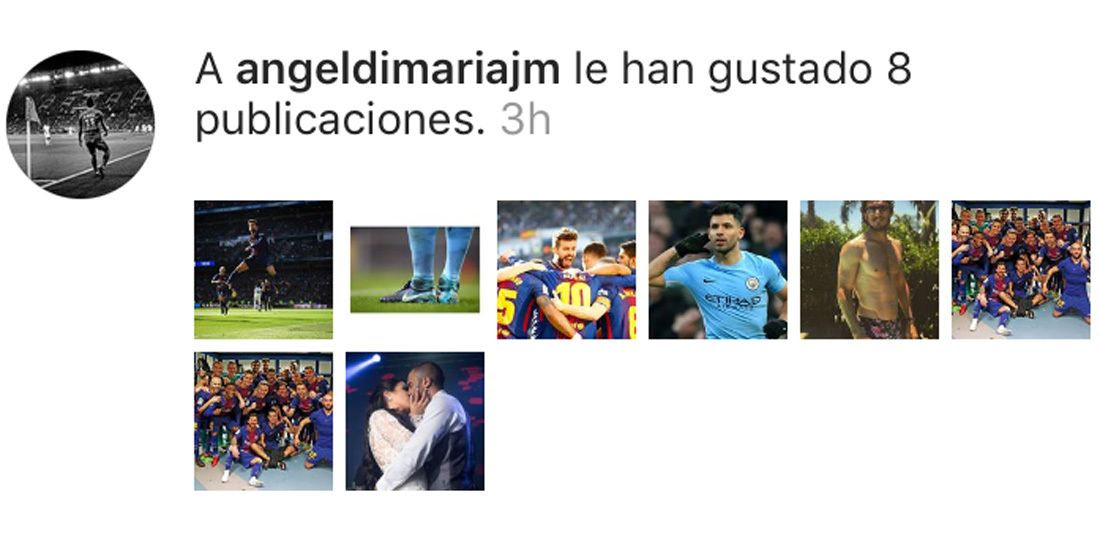Open the team locker-room photo in second row
This screenshot has height=557, width=1100.
(x=264, y=421)
